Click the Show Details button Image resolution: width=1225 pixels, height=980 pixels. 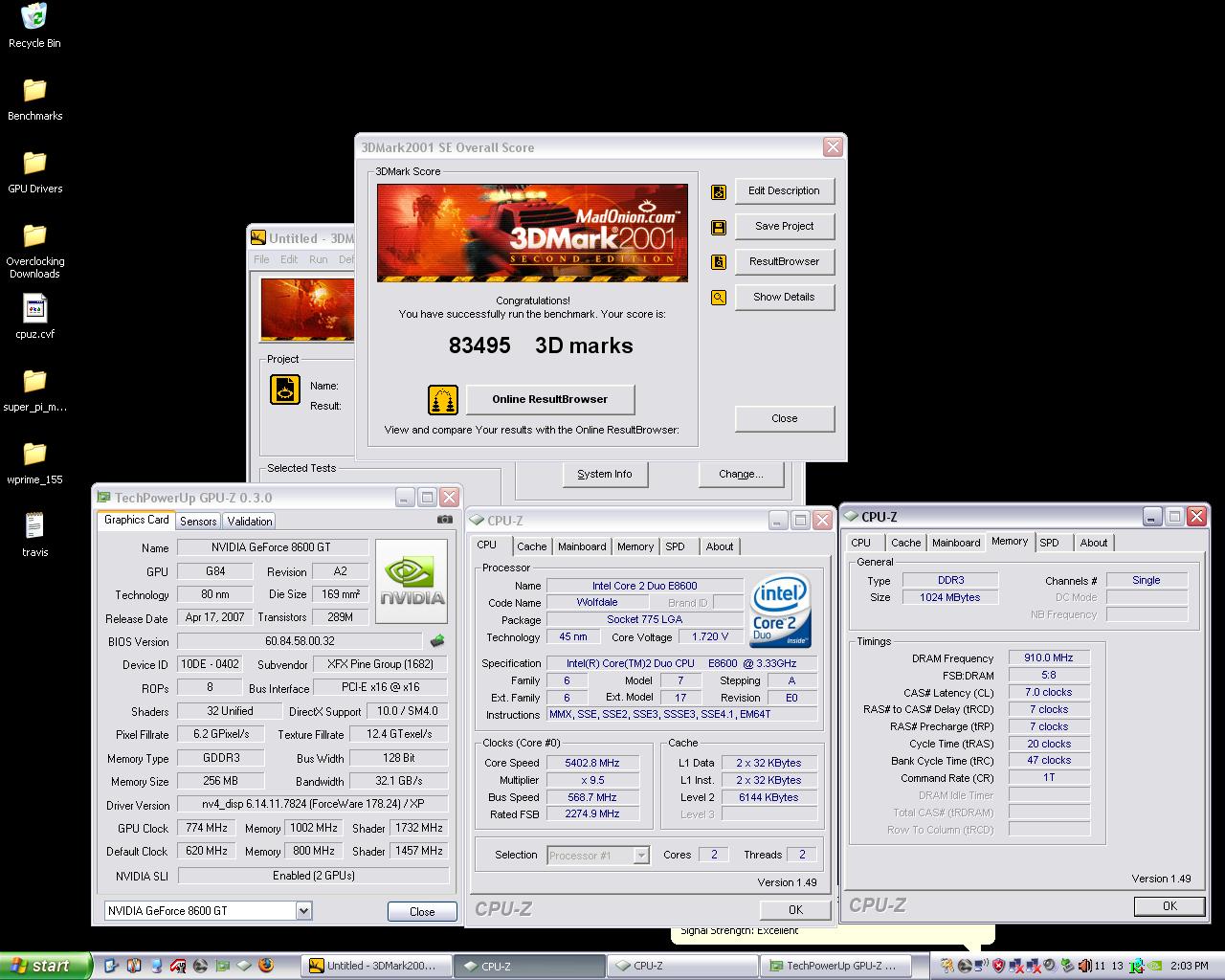[784, 298]
